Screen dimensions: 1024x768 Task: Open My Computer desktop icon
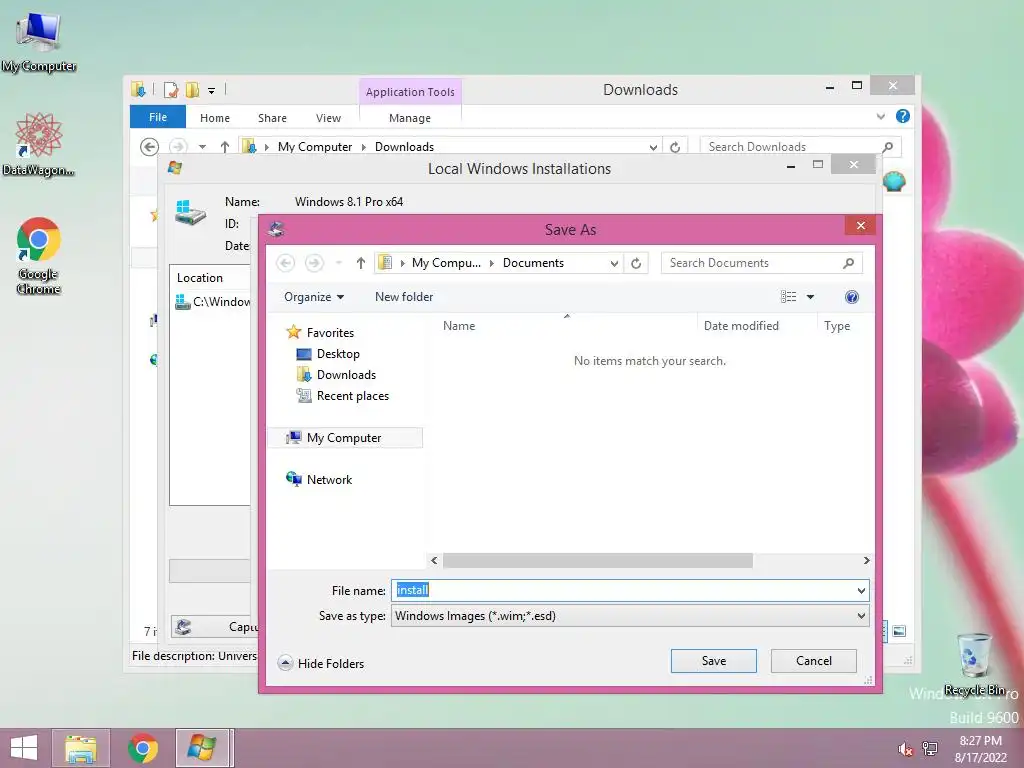[x=39, y=42]
